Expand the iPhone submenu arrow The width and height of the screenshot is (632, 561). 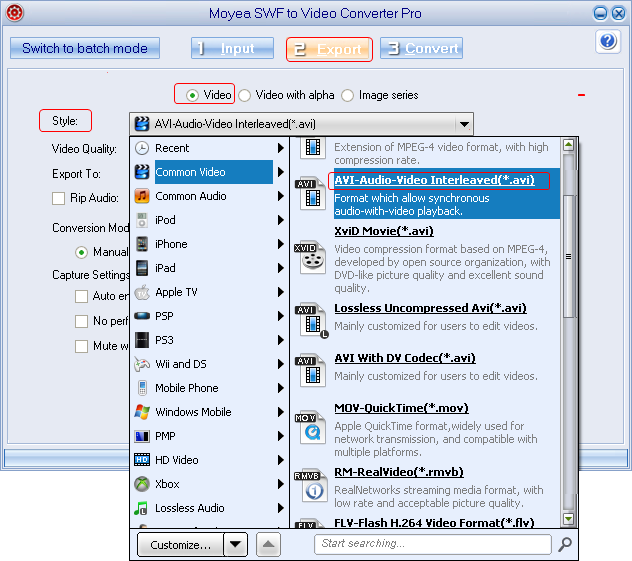[281, 244]
